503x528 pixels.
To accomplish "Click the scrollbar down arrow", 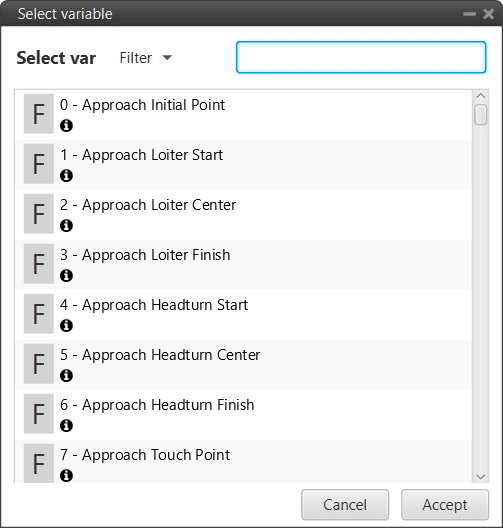I will (480, 477).
